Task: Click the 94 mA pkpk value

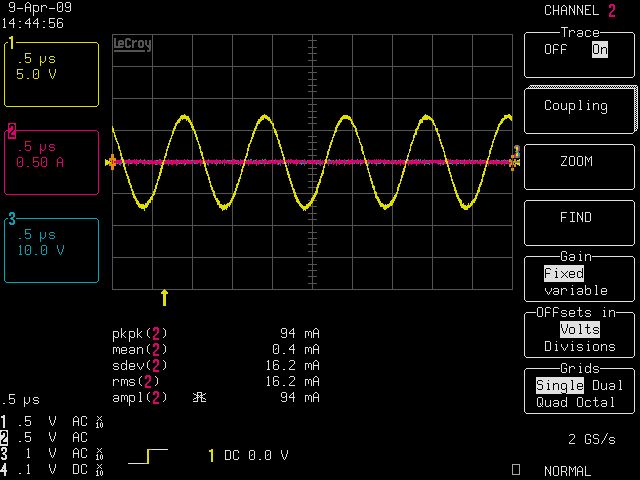Action: coord(300,333)
